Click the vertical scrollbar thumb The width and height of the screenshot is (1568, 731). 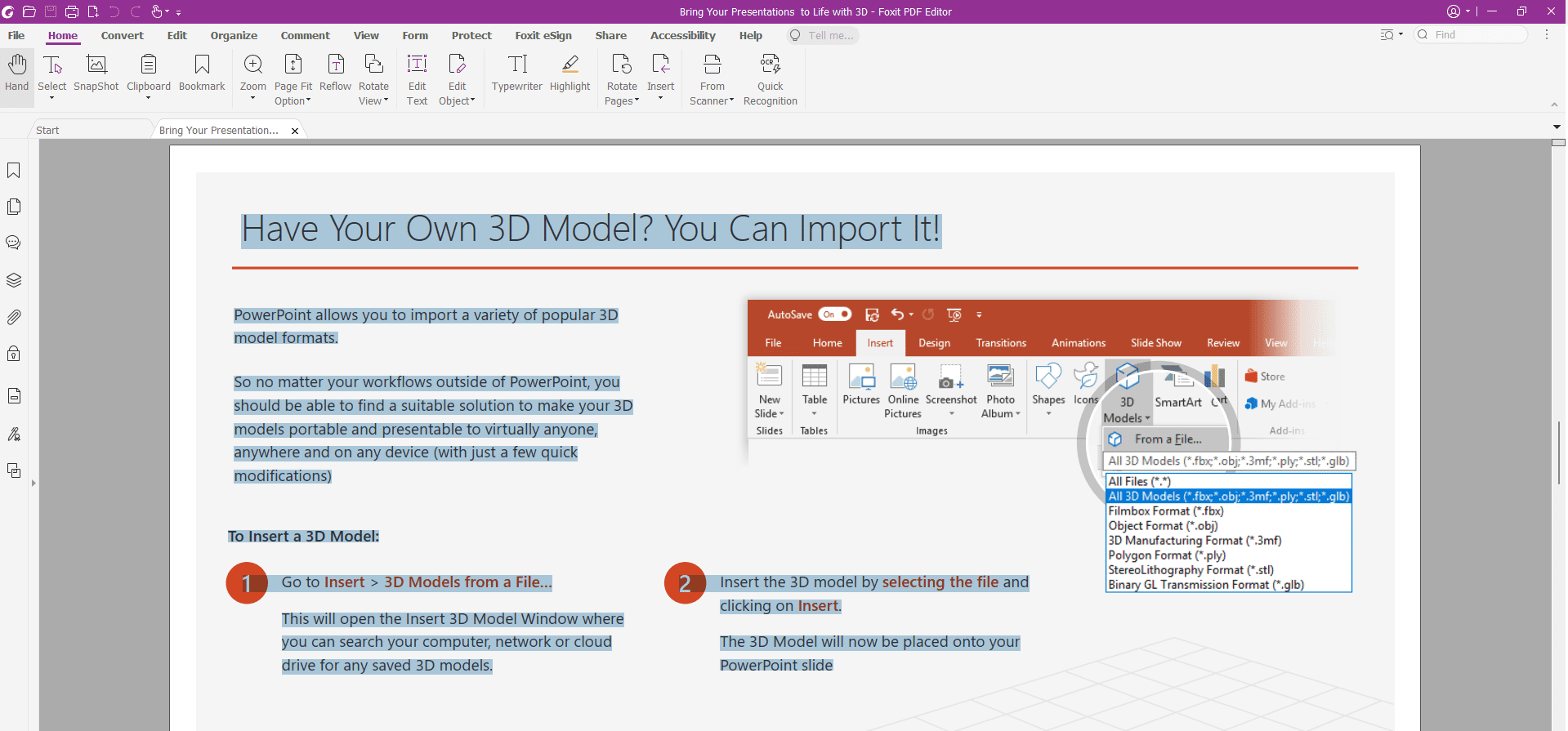(x=1558, y=452)
